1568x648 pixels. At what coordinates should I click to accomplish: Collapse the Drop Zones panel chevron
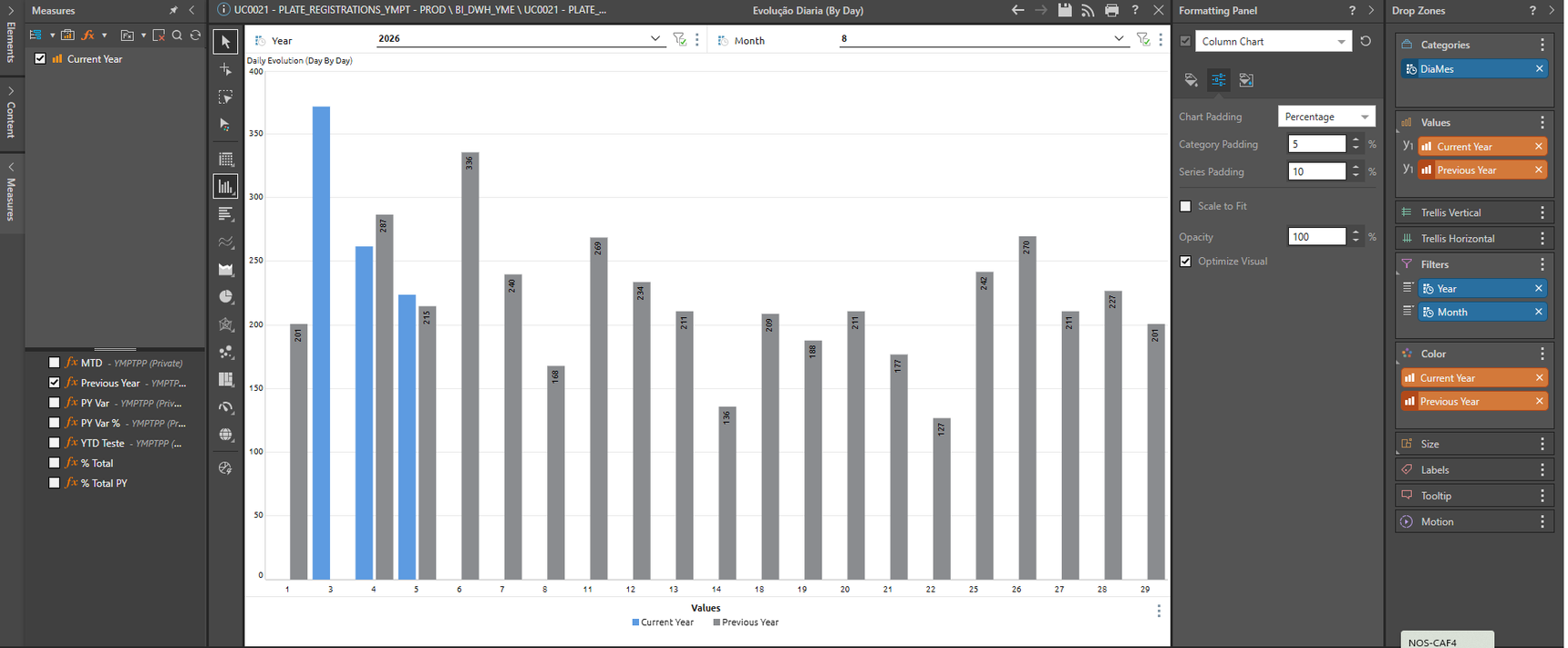[1552, 10]
